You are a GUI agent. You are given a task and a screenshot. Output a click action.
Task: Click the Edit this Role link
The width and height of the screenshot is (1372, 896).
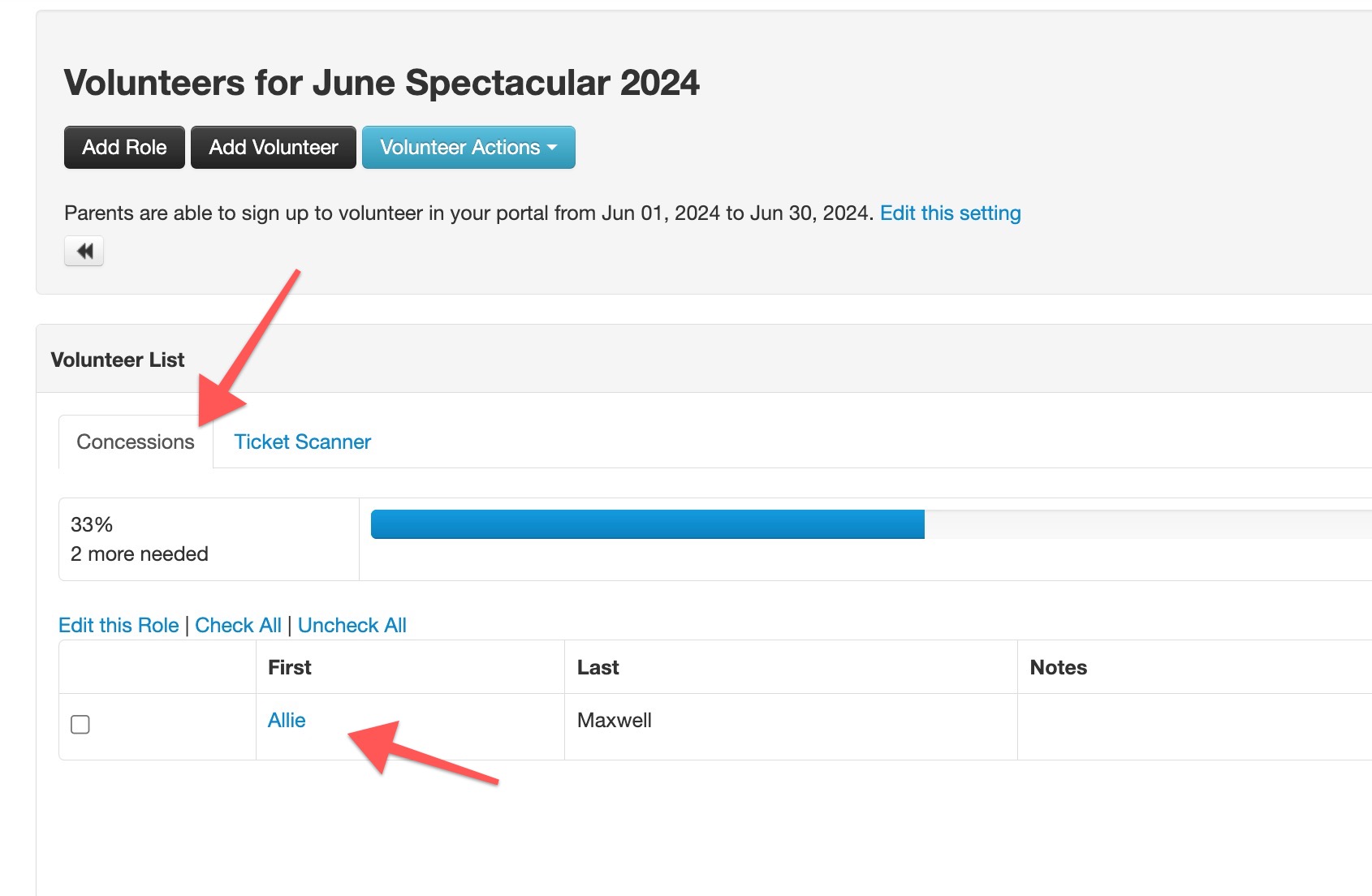point(119,625)
